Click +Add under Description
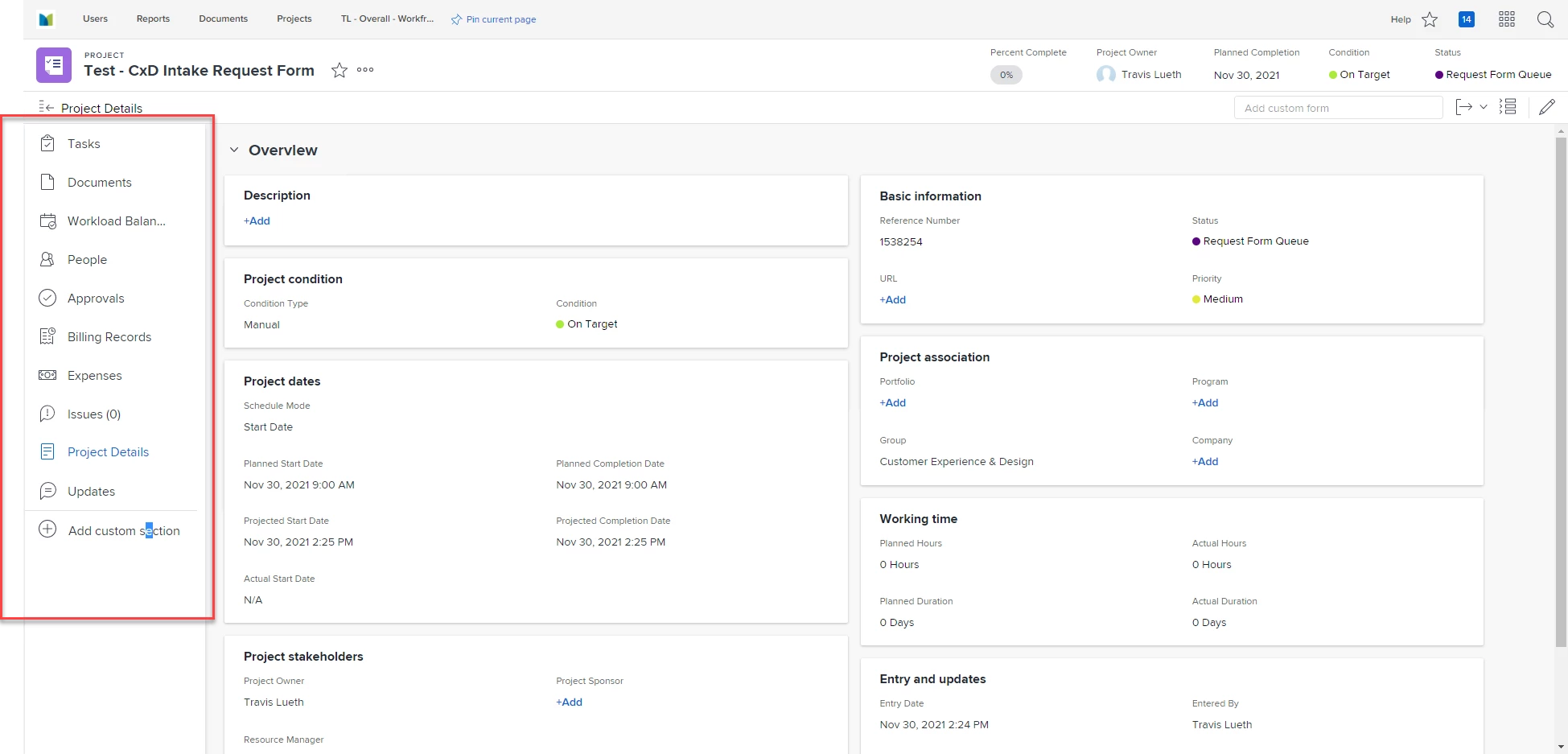 point(257,220)
